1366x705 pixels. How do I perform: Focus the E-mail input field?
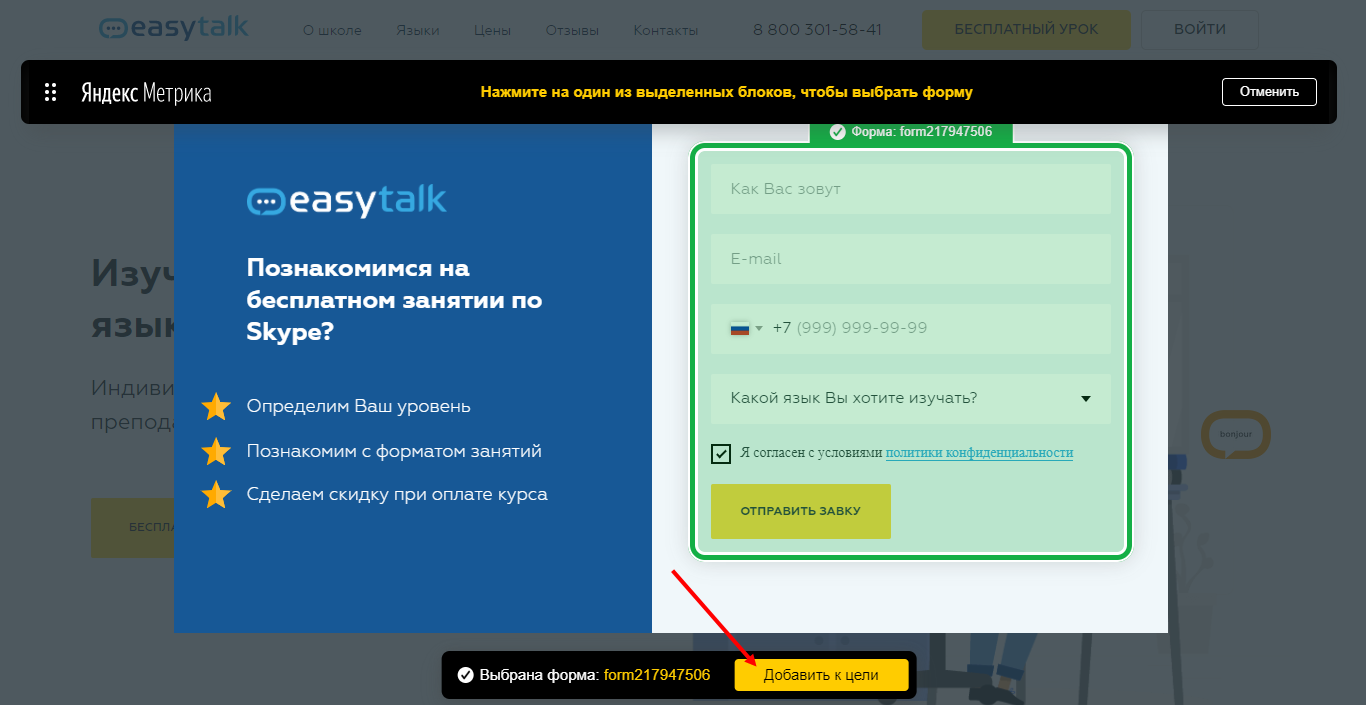coord(910,259)
